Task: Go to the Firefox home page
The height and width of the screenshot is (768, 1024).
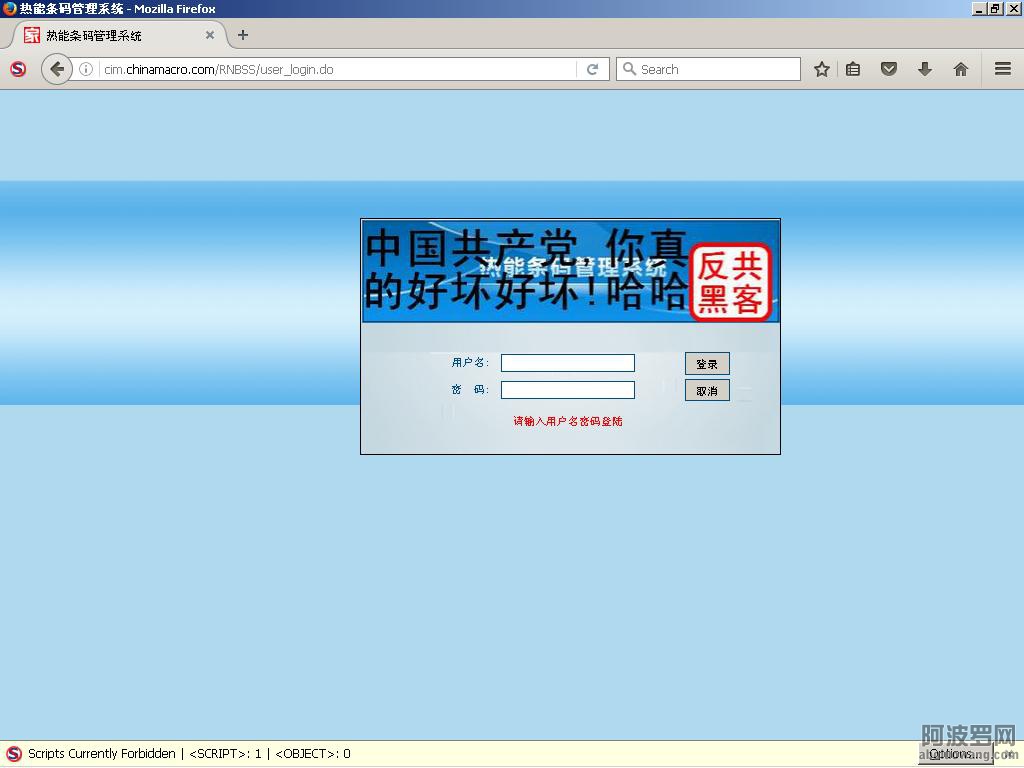Action: [960, 69]
